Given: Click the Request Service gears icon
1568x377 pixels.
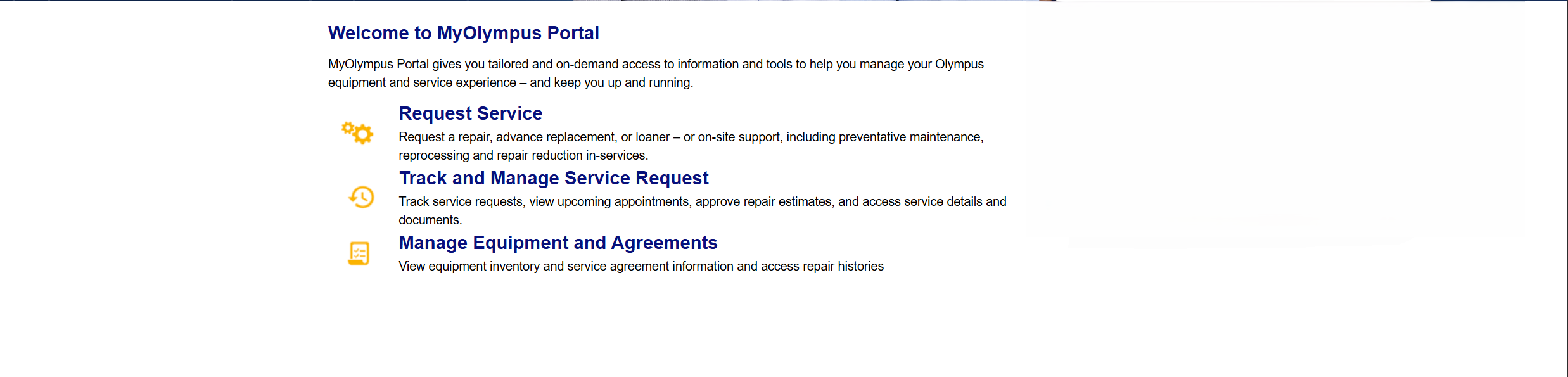Looking at the screenshot, I should pyautogui.click(x=357, y=132).
